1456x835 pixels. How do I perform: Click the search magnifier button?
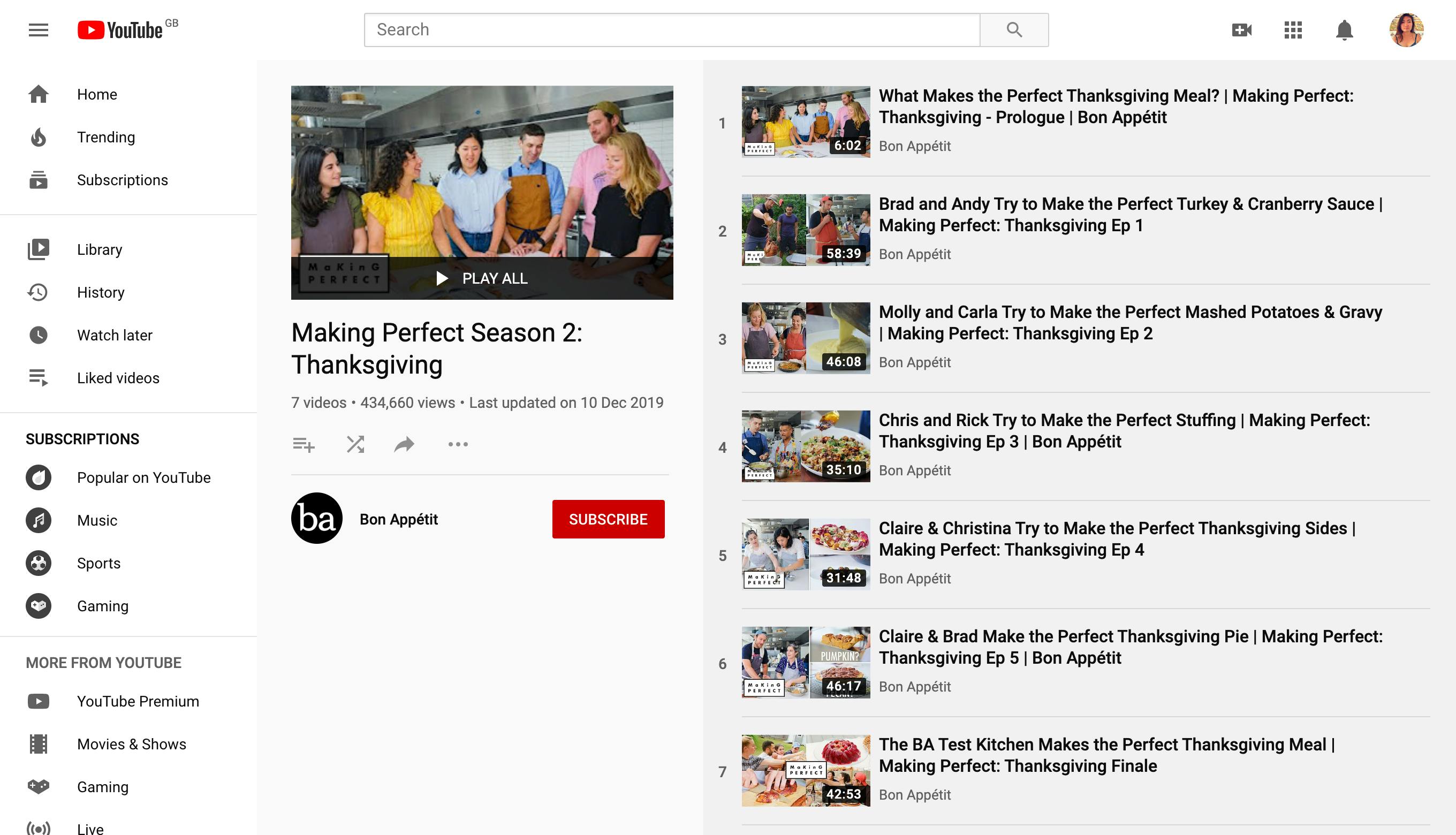pos(1014,30)
